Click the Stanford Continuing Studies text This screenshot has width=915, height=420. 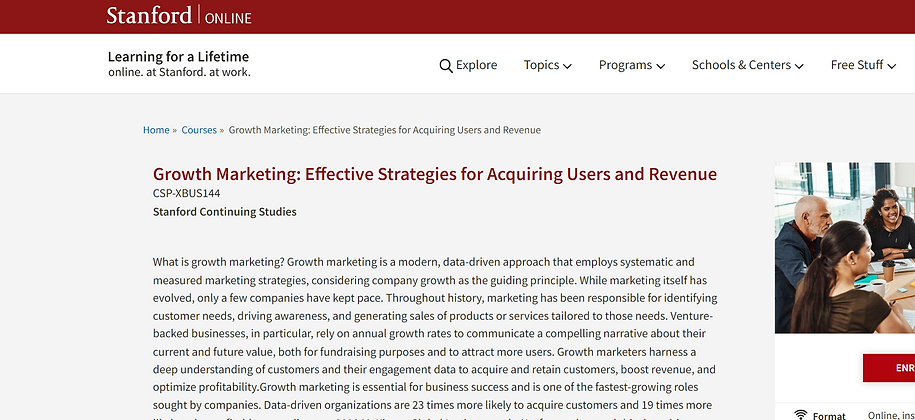coord(225,212)
